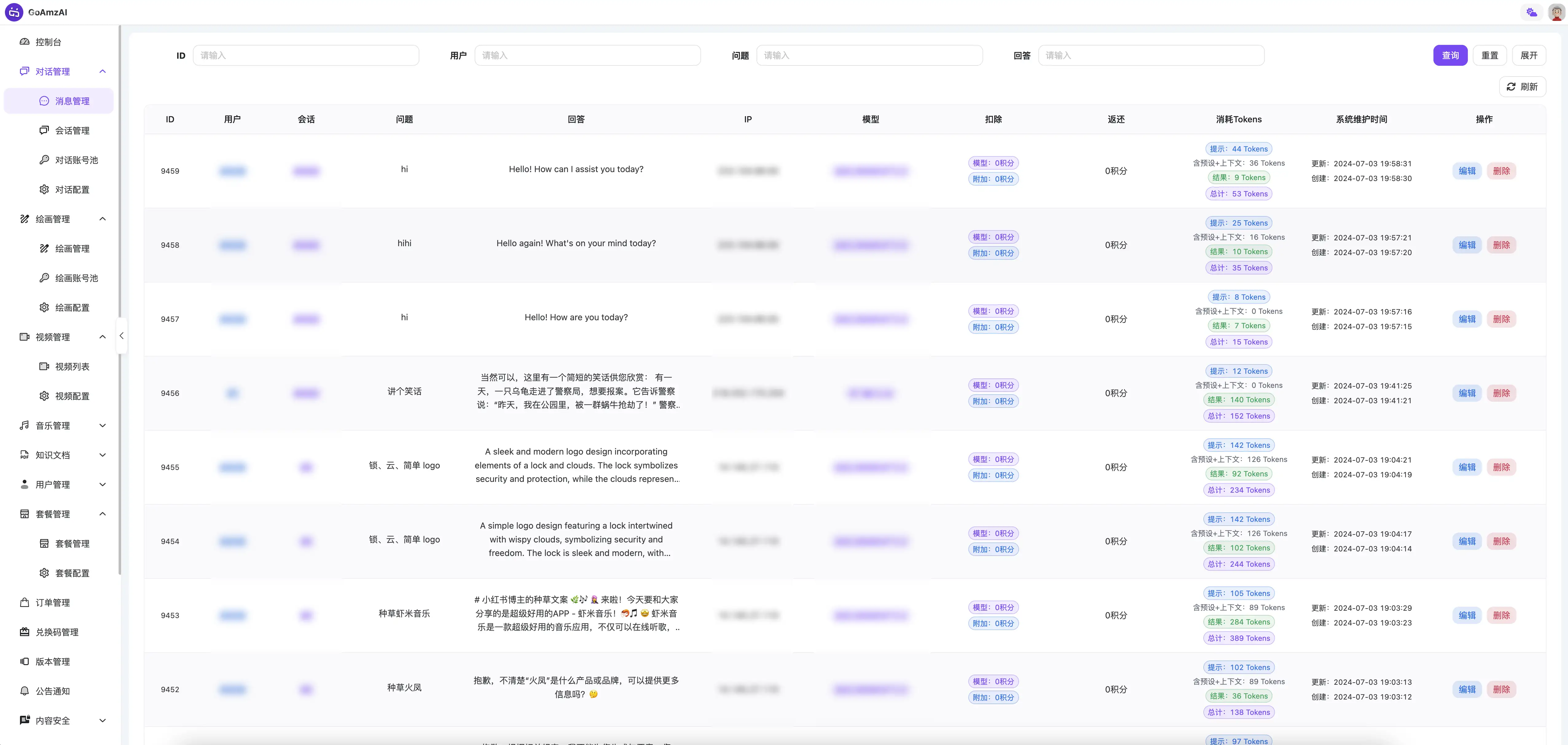Screen dimensions: 1568x745
Task: Focus the ID filter input
Action: [x=306, y=55]
